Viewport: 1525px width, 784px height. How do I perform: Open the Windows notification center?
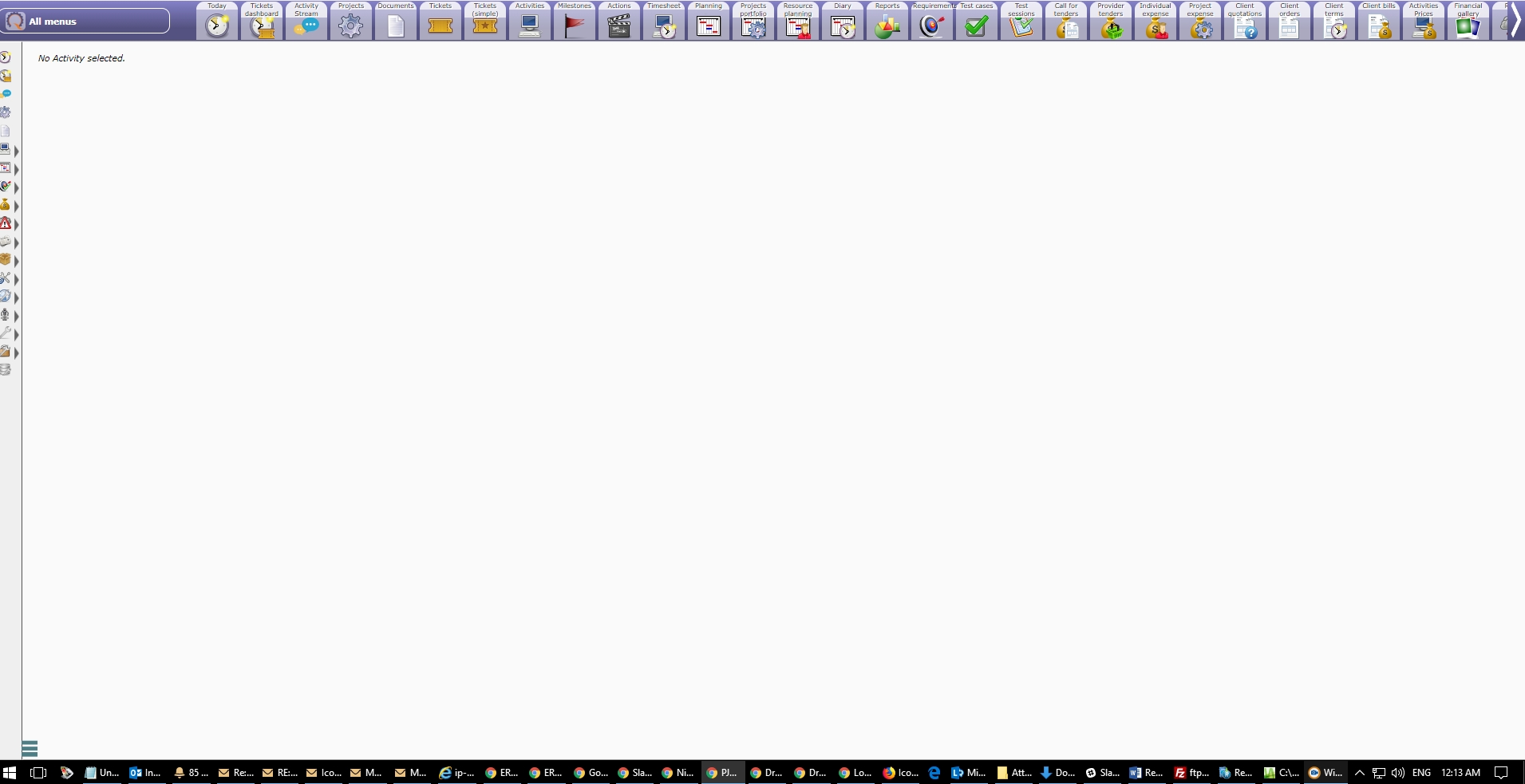(1501, 773)
